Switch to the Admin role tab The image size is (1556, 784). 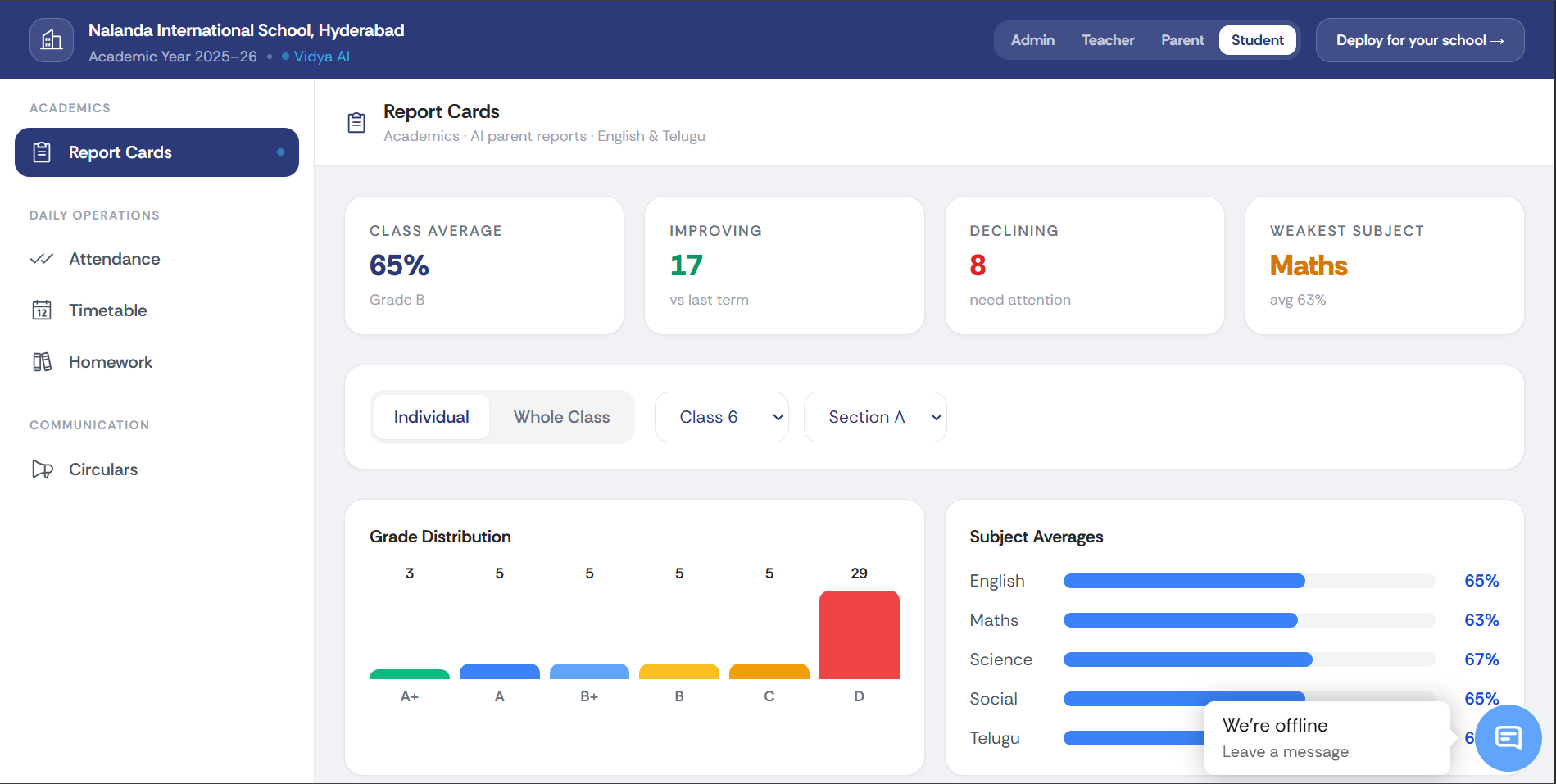point(1032,40)
